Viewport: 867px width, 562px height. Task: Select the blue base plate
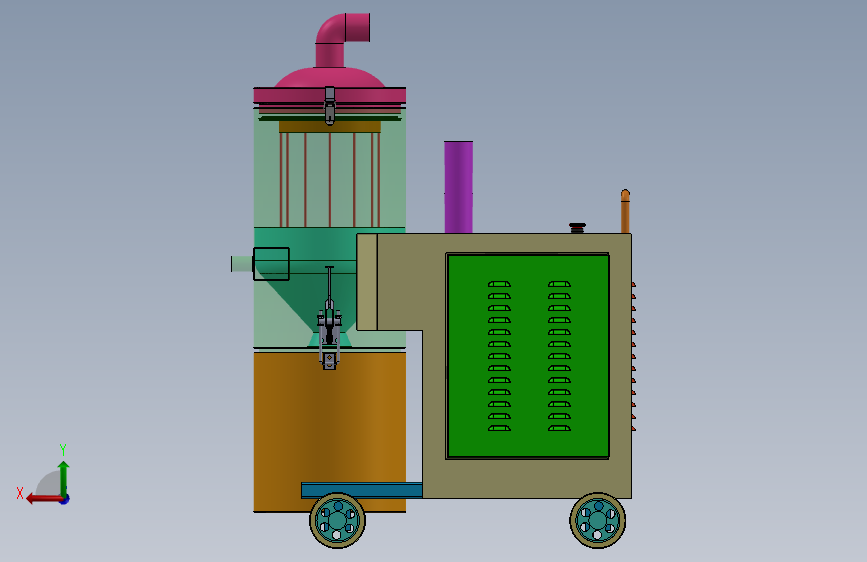[x=362, y=490]
